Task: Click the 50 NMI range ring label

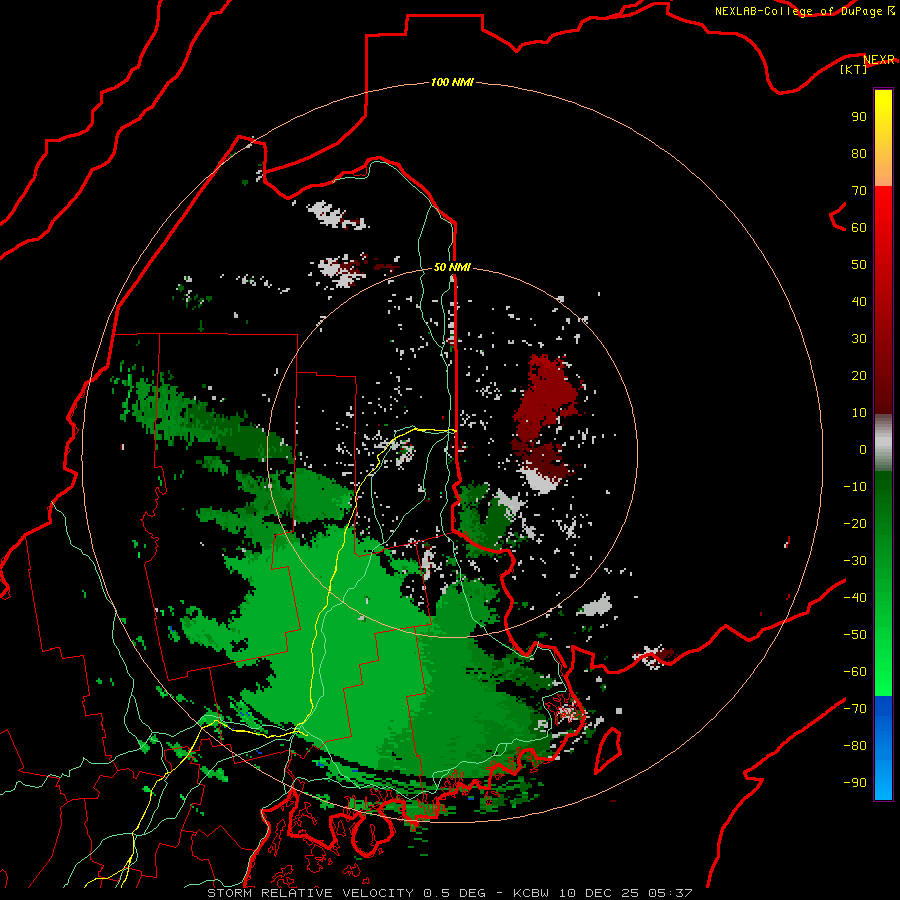Action: [452, 267]
